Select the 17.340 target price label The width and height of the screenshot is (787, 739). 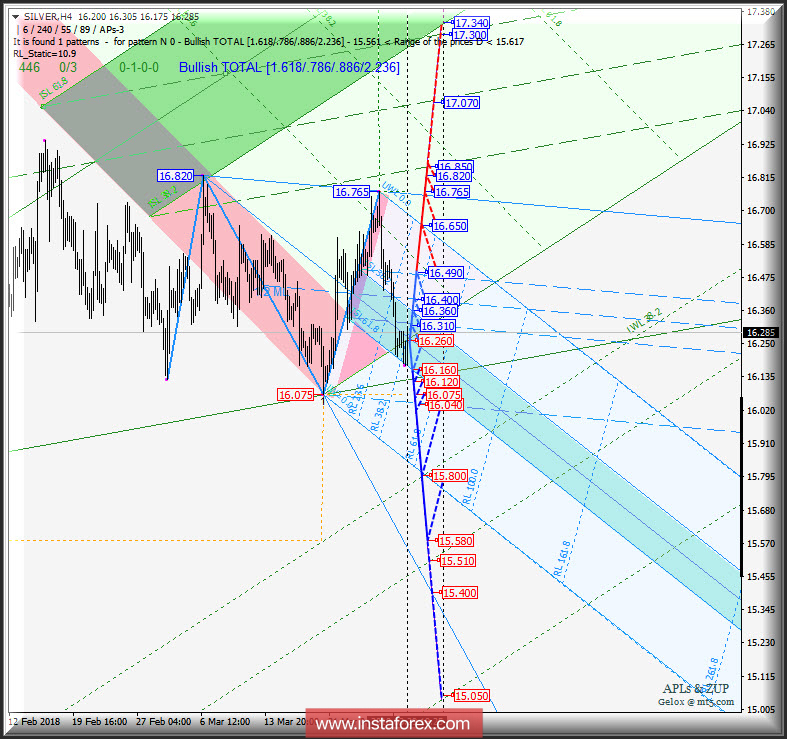click(471, 23)
